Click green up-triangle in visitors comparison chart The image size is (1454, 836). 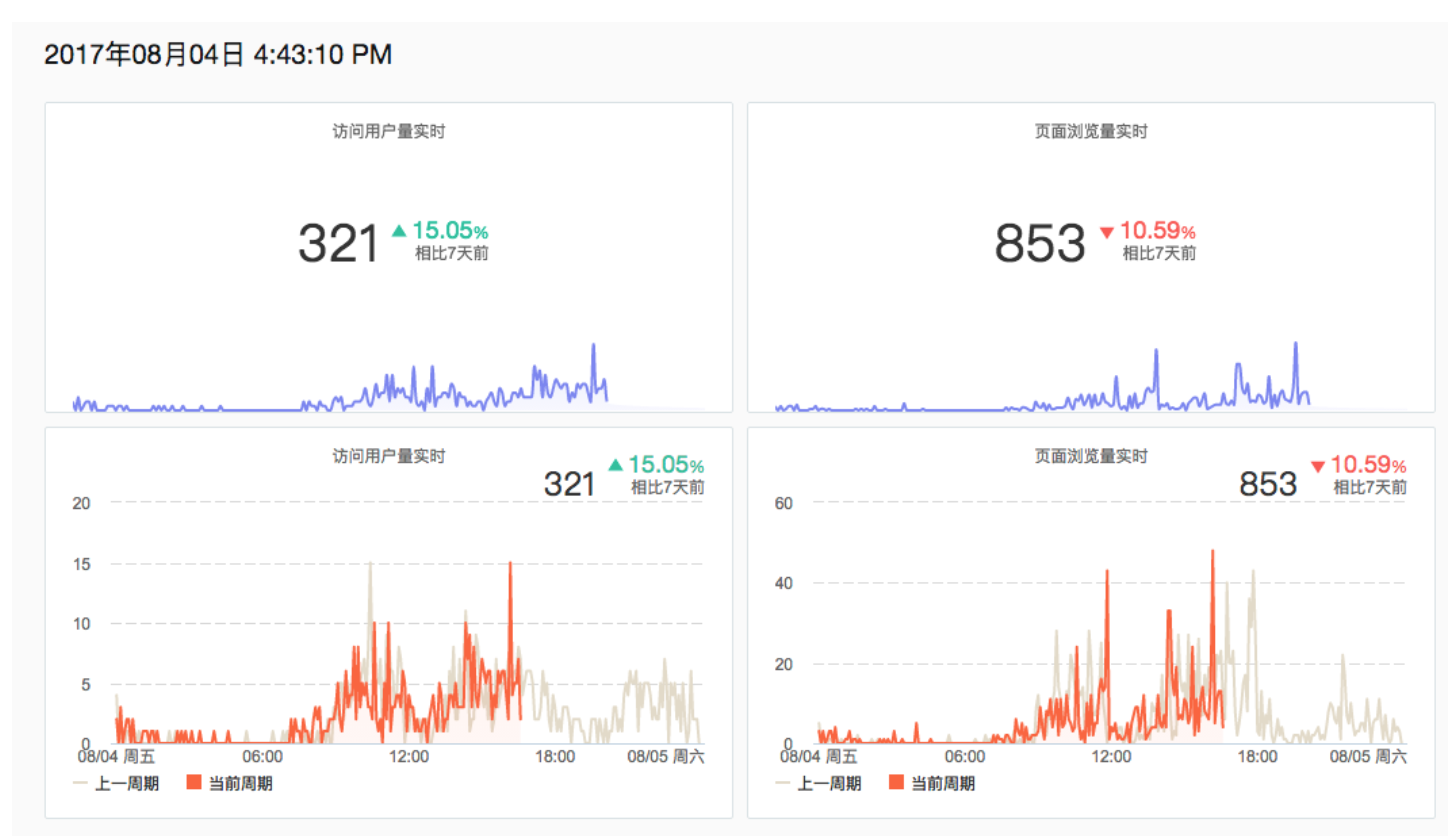[615, 465]
